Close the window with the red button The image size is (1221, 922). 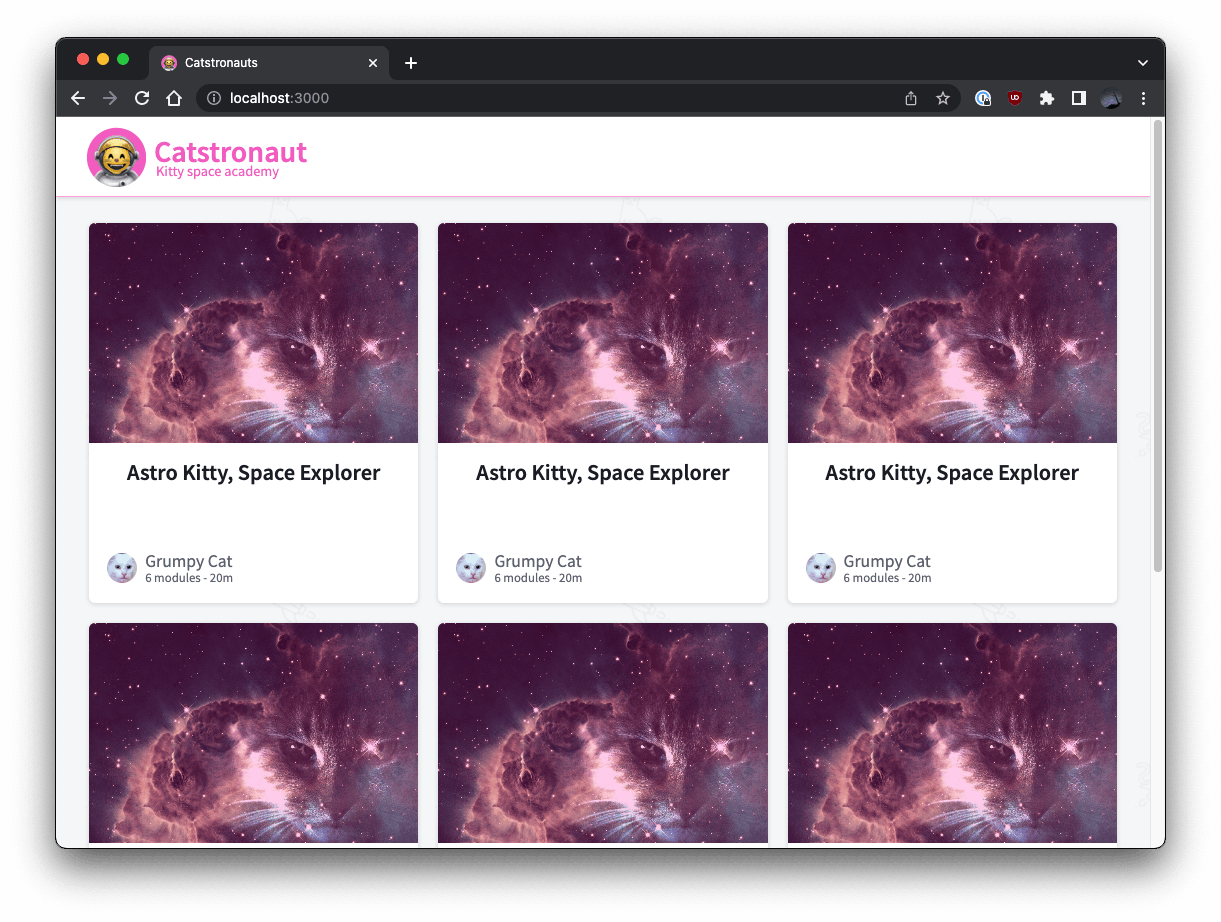pyautogui.click(x=83, y=60)
